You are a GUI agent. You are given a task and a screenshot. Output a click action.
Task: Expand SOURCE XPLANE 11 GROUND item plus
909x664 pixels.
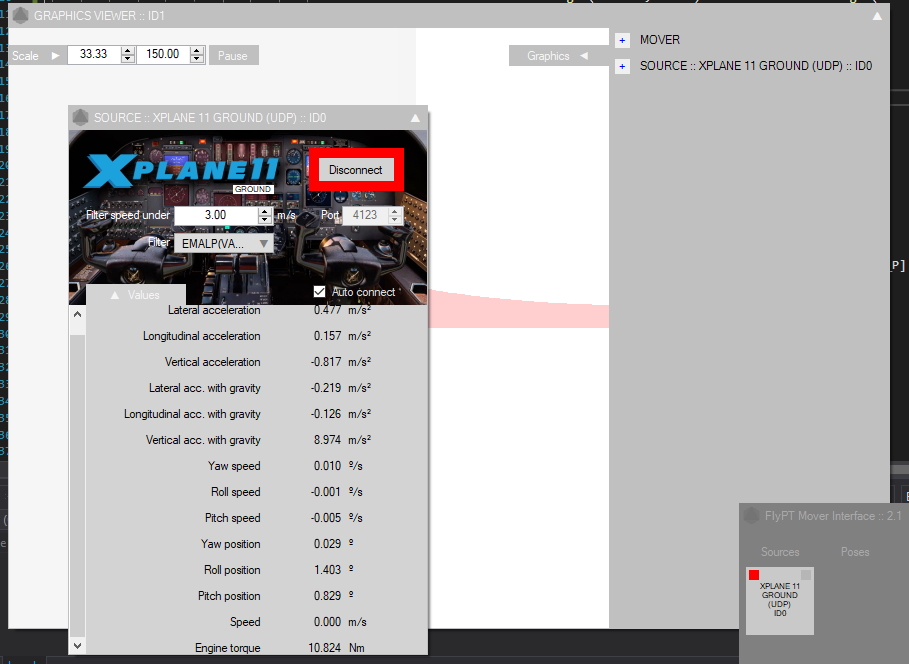pyautogui.click(x=622, y=66)
